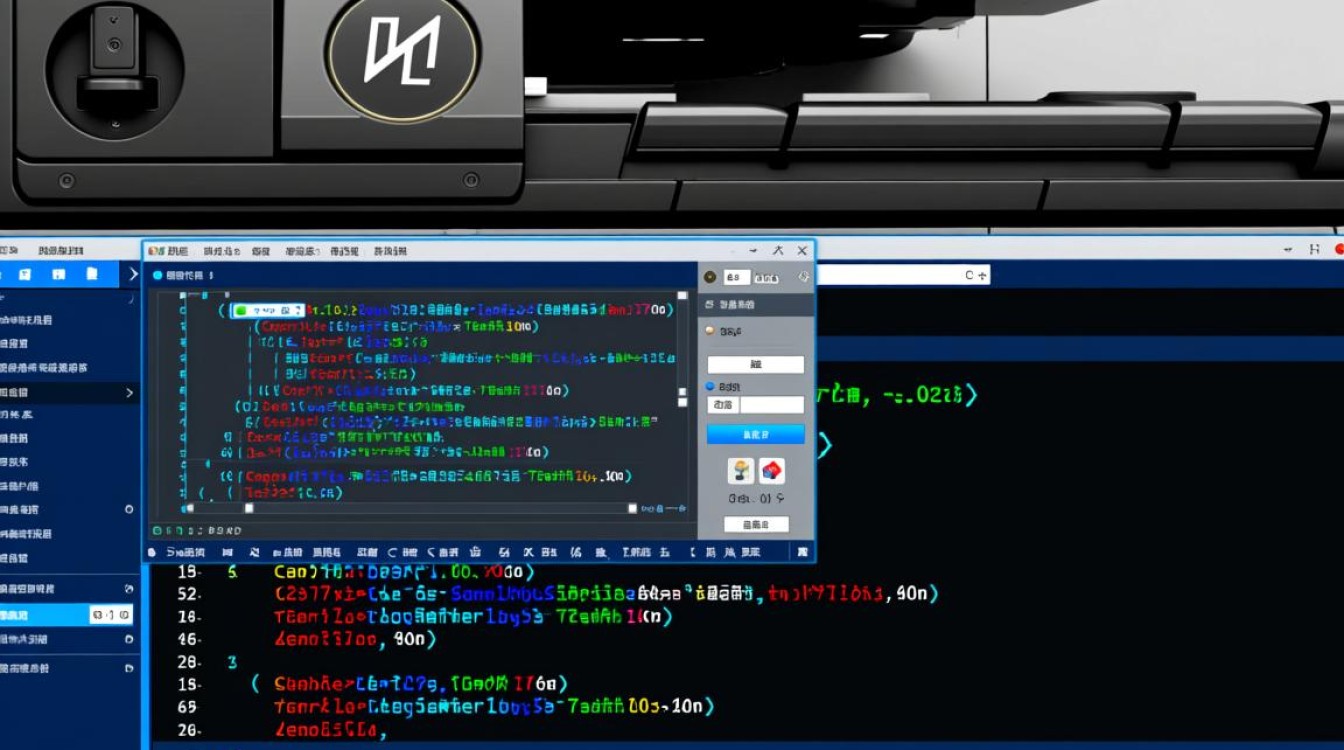Image resolution: width=1344 pixels, height=750 pixels.
Task: Click the bright blue button in dialog side panel
Action: 756,434
